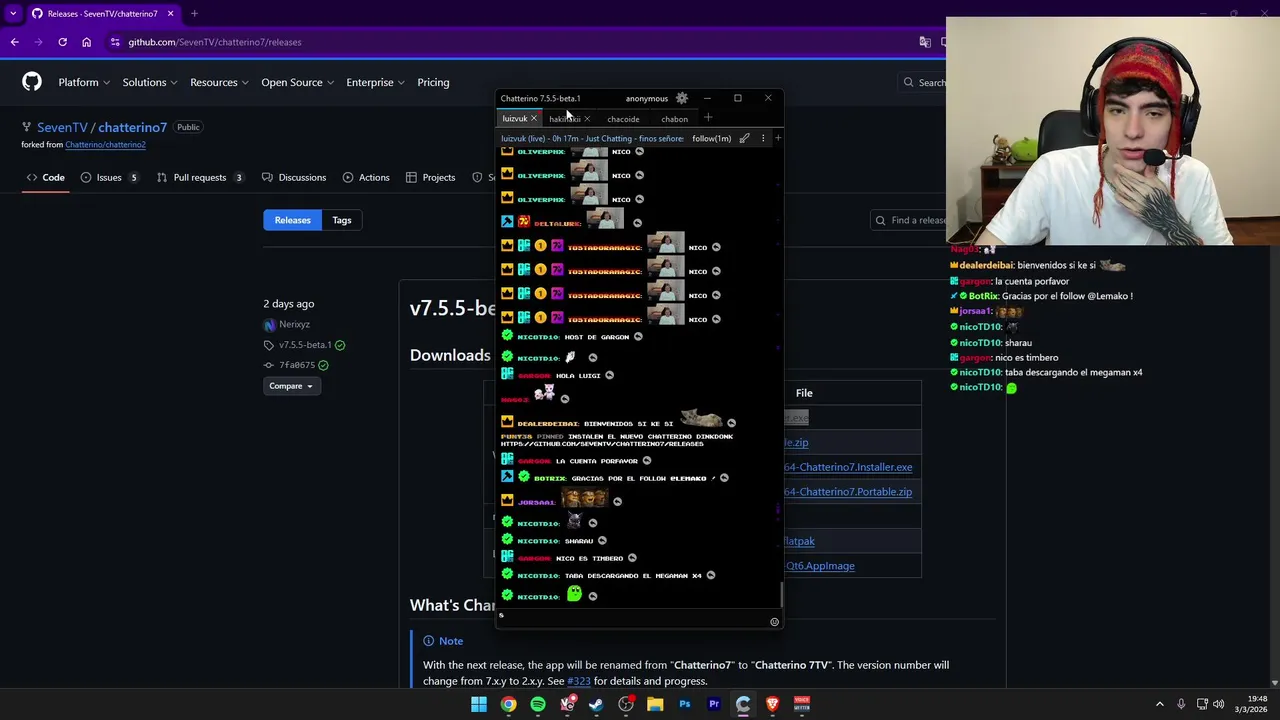Open issue #323 link in note
Screen dimensions: 1280x720
(579, 681)
